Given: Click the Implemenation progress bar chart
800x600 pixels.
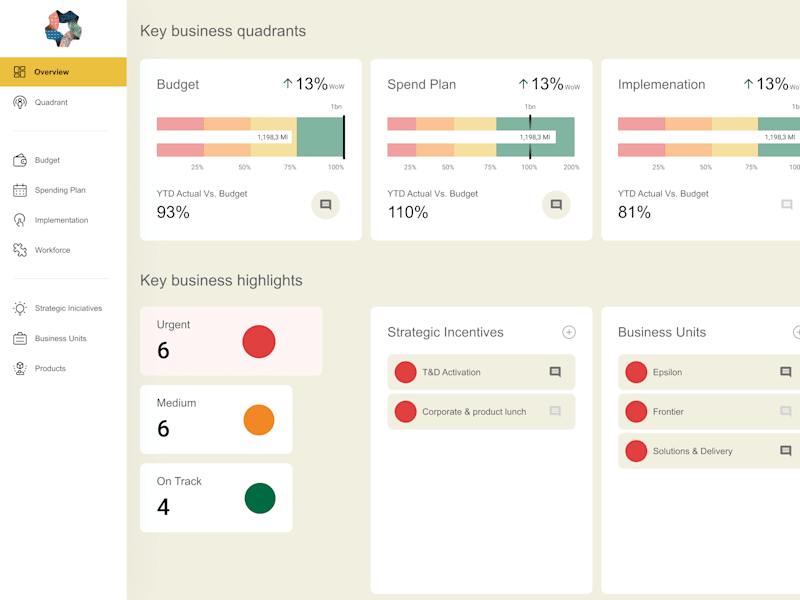Looking at the screenshot, I should point(709,137).
